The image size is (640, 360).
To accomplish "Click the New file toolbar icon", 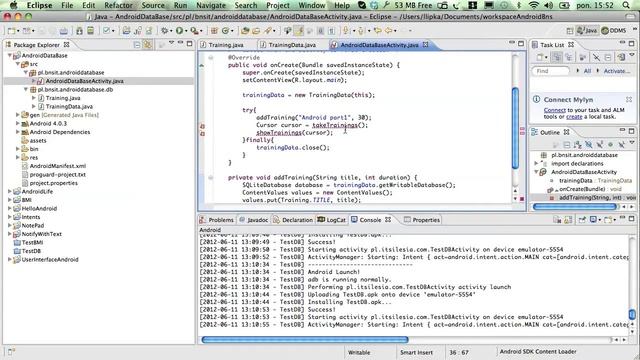I will point(11,31).
